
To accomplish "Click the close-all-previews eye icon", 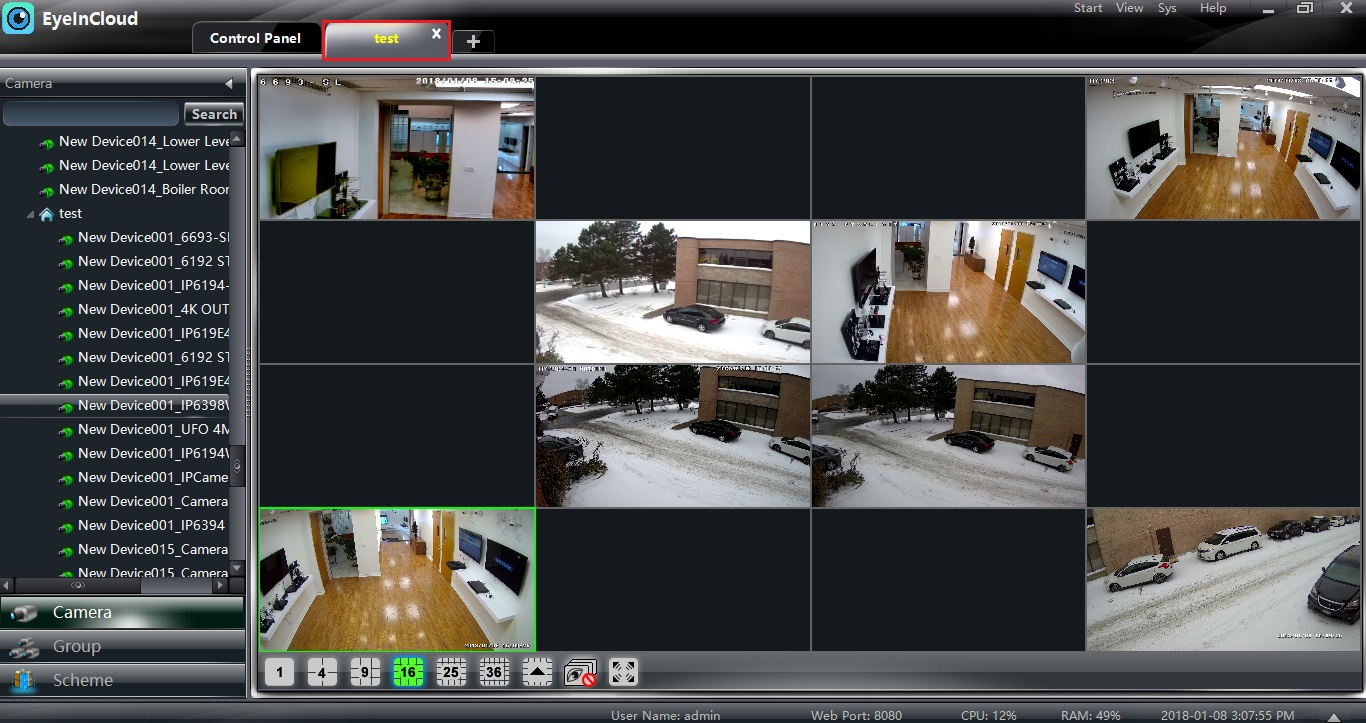I will click(x=580, y=673).
